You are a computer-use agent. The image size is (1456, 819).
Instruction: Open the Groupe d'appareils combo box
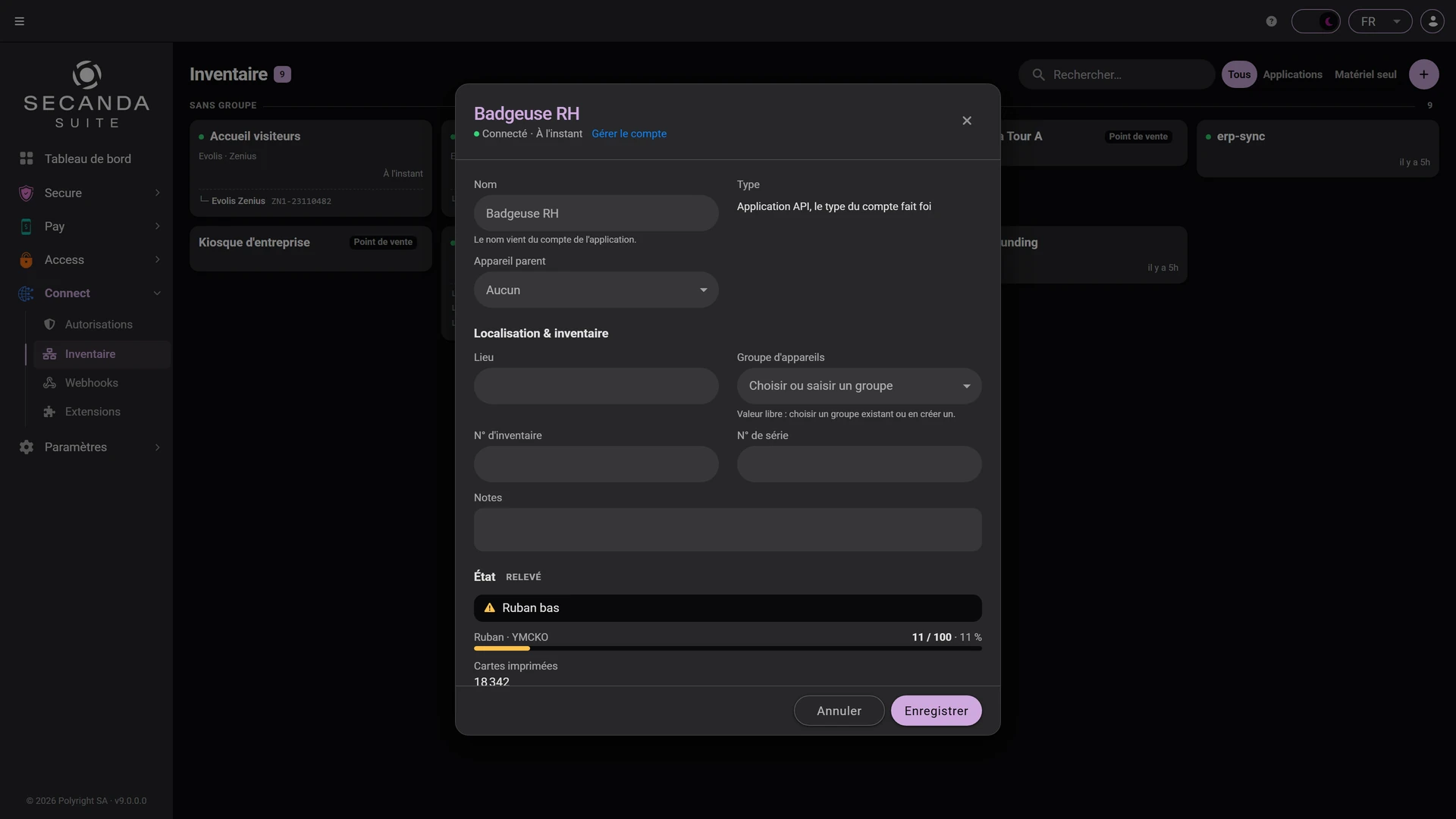(x=859, y=386)
